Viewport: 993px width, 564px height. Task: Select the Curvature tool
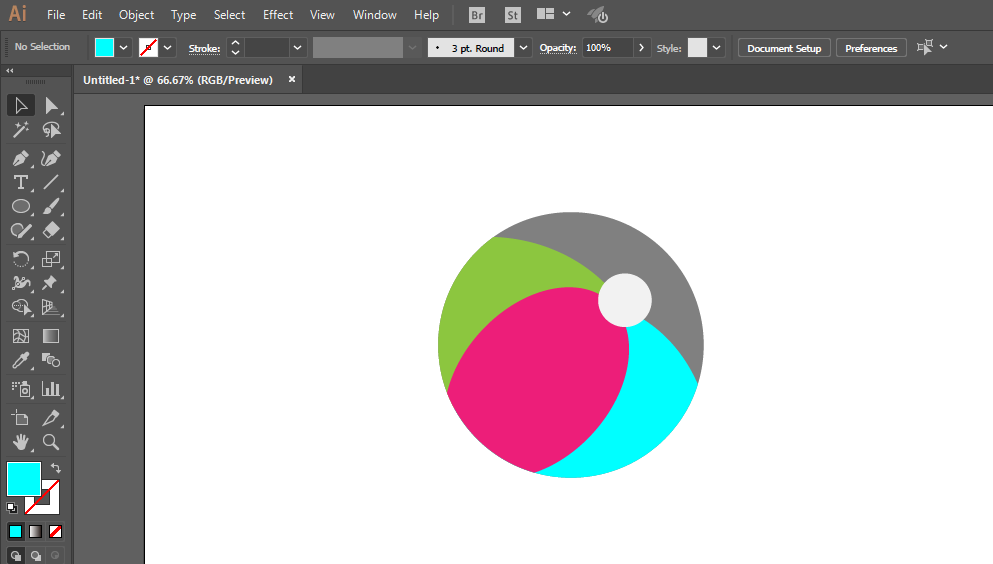pyautogui.click(x=51, y=158)
